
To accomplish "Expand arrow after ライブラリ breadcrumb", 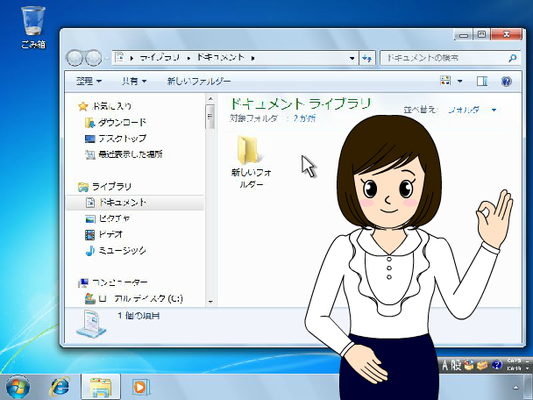I will click(x=188, y=58).
